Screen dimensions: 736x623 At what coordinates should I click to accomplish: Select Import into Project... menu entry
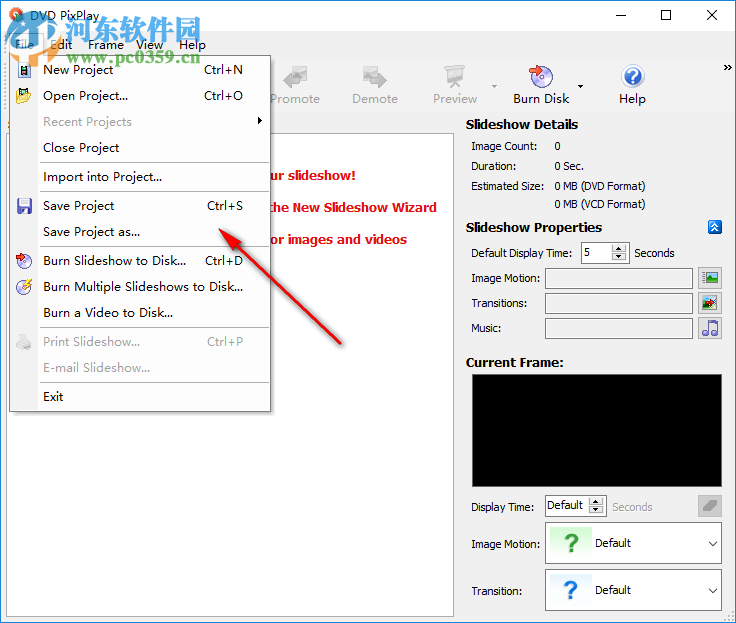click(x=141, y=177)
